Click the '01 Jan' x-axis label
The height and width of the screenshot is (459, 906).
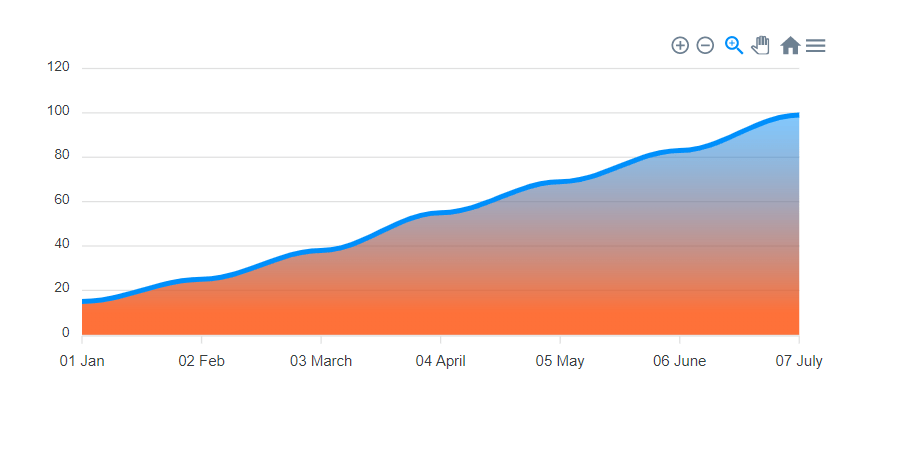click(82, 361)
